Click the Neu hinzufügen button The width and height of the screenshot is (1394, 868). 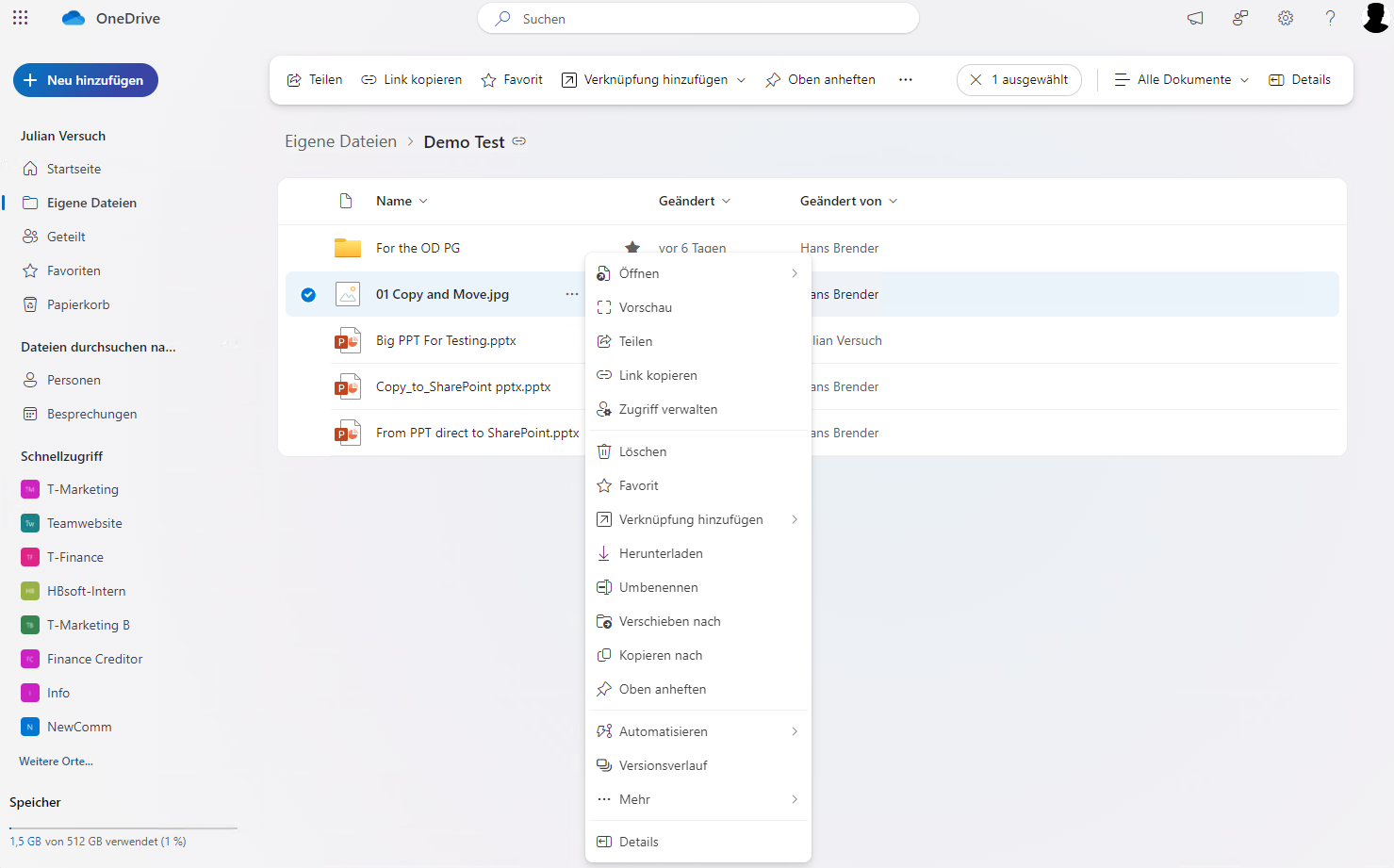[86, 80]
